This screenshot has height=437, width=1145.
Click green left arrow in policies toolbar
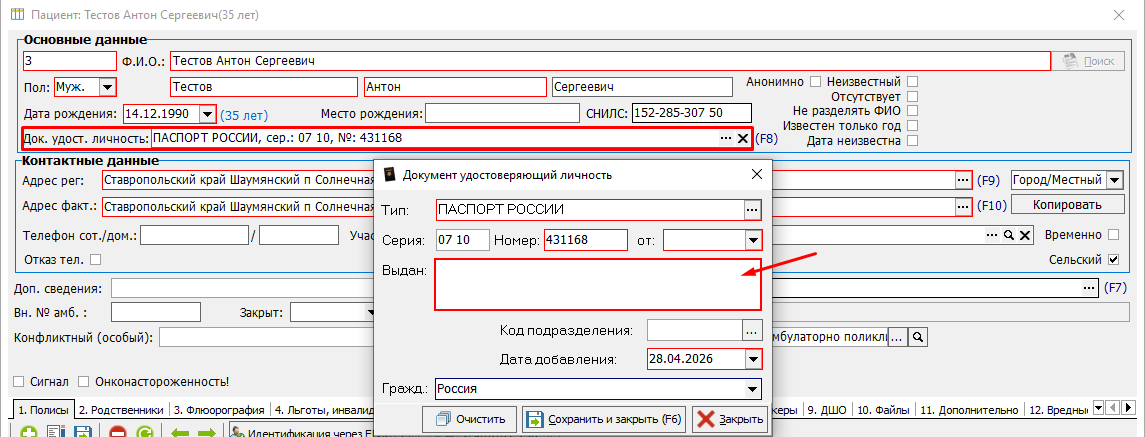(180, 432)
